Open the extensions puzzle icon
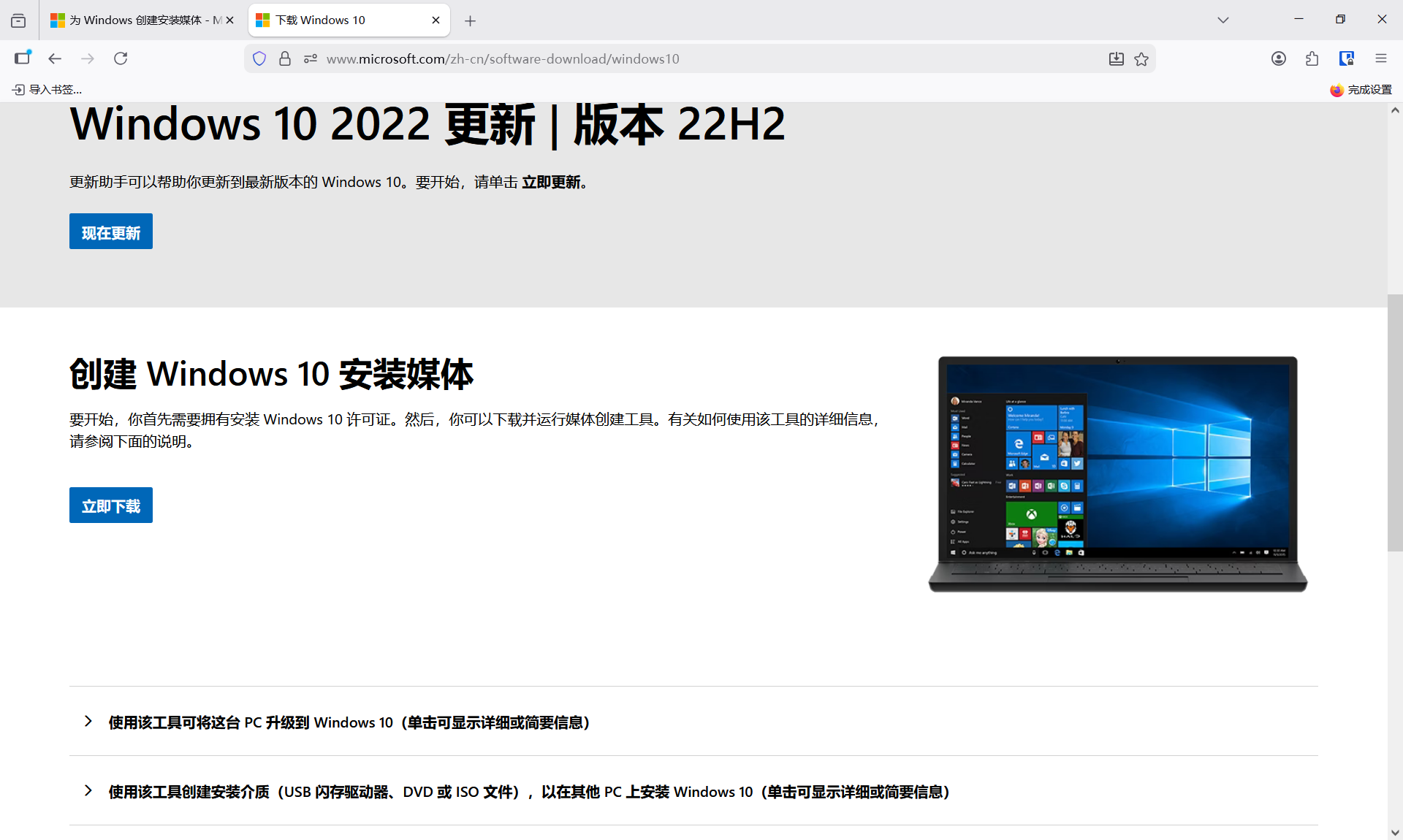 [1312, 58]
